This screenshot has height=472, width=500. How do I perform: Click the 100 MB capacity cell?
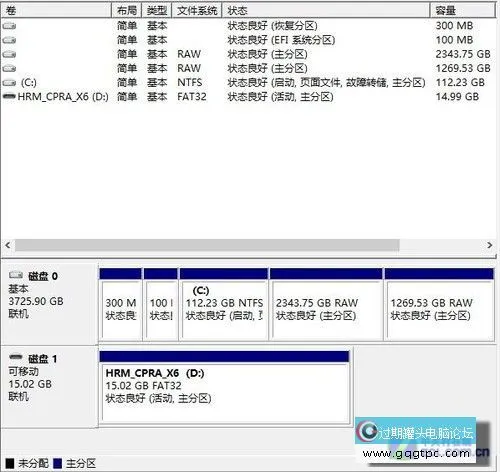[x=454, y=40]
